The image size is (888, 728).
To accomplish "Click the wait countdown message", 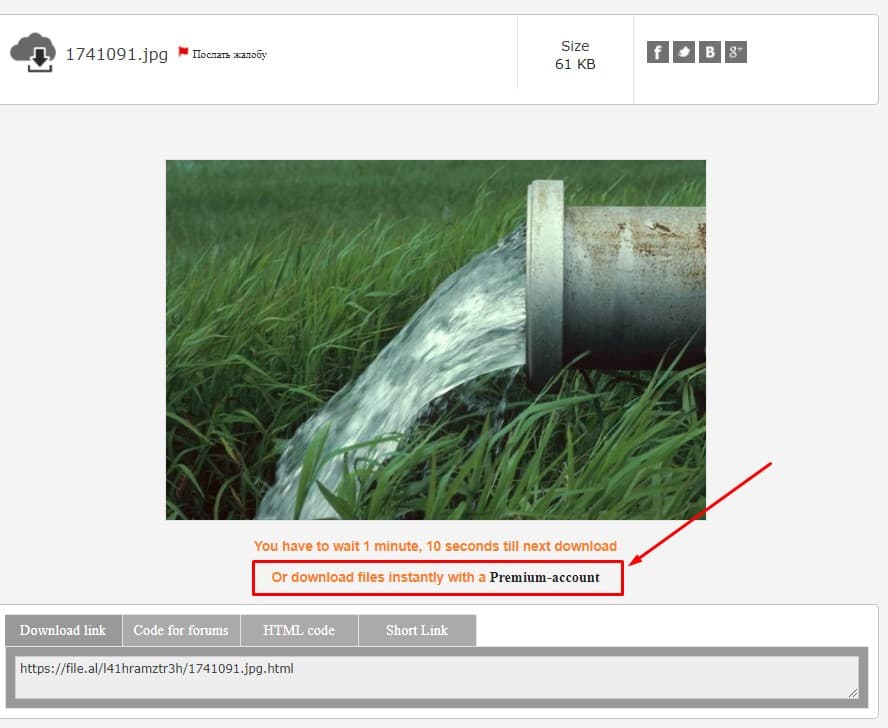I will pyautogui.click(x=435, y=546).
